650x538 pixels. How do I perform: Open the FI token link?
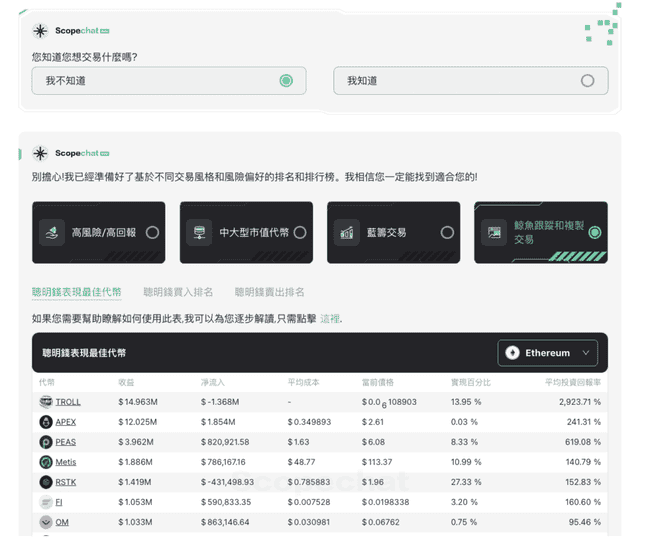(x=59, y=502)
